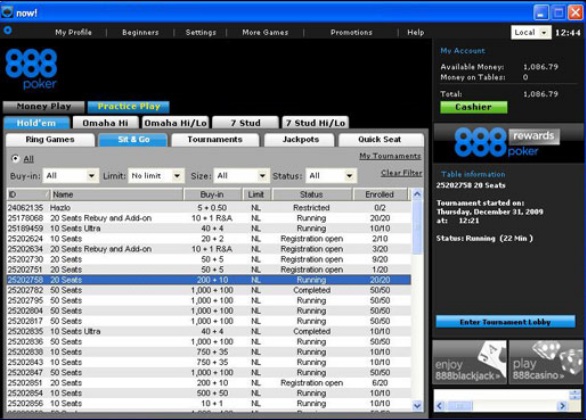Open More Games menu
This screenshot has width=586, height=420.
[x=265, y=33]
